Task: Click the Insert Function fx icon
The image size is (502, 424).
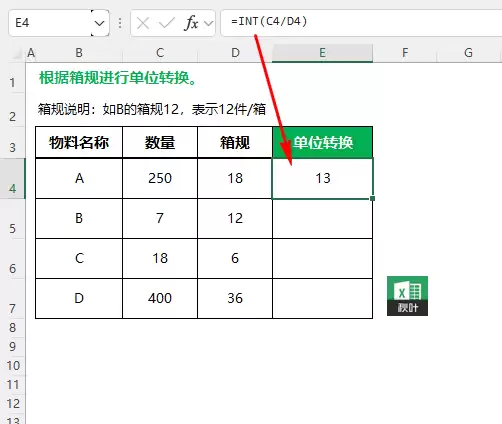Action: pos(191,23)
